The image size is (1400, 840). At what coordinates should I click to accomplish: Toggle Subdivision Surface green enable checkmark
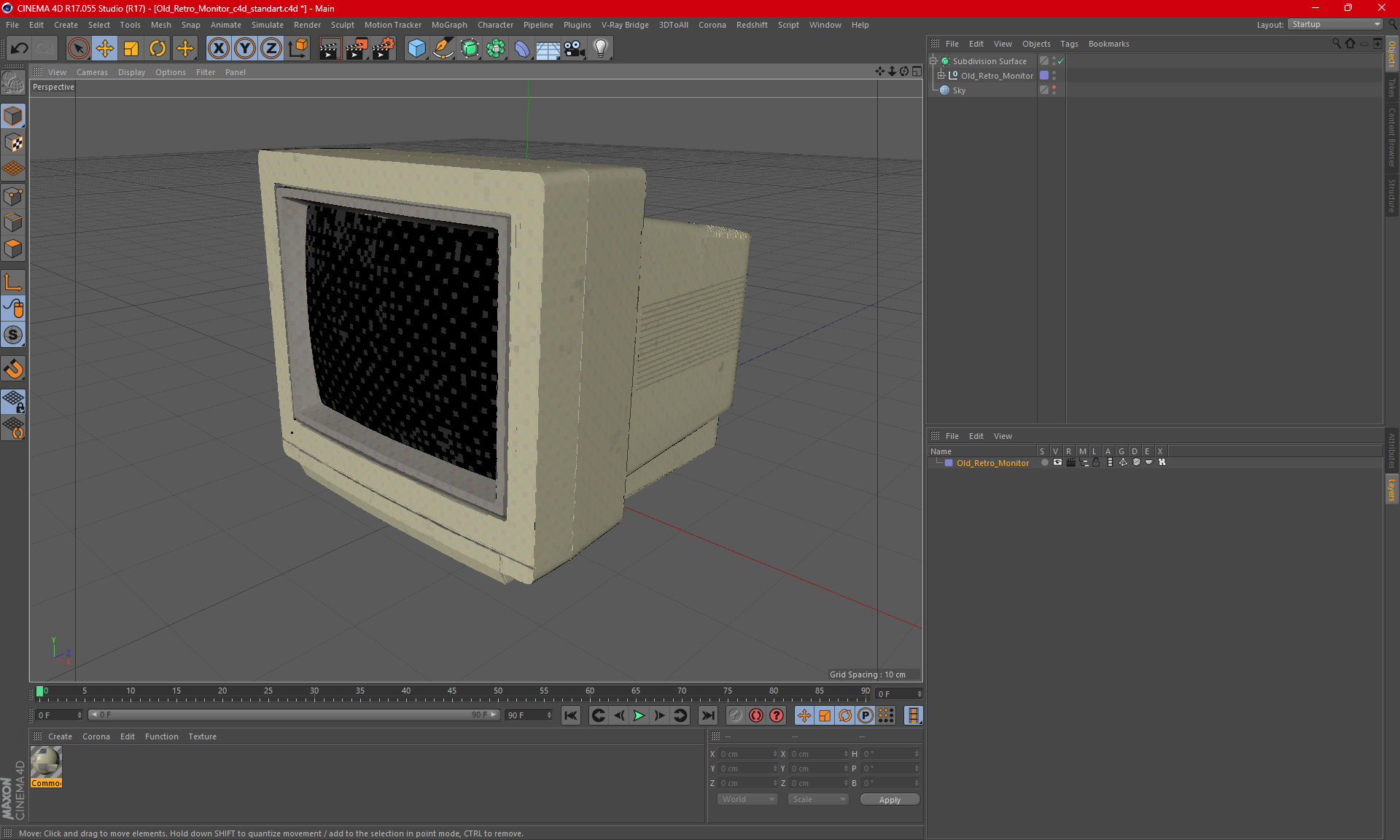(x=1061, y=61)
